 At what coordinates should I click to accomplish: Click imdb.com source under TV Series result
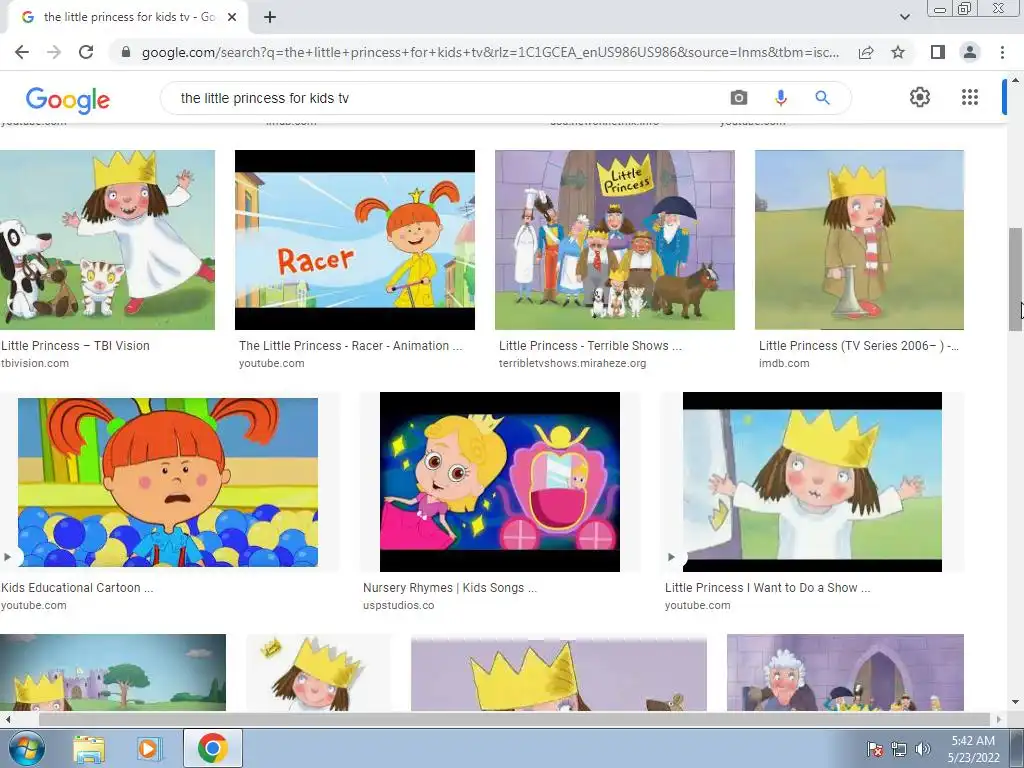(784, 363)
